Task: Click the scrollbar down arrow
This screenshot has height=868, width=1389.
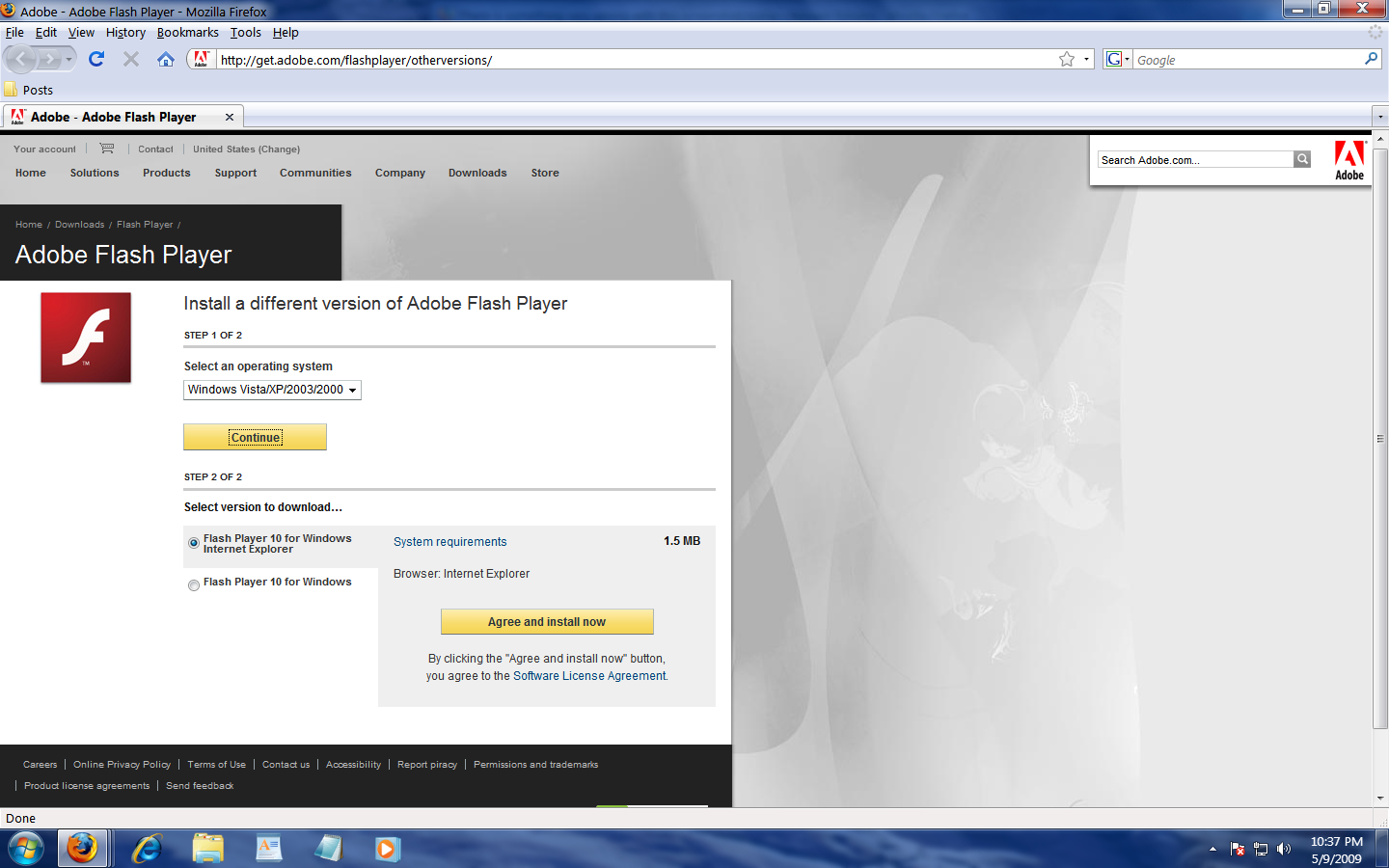Action: point(1380,799)
